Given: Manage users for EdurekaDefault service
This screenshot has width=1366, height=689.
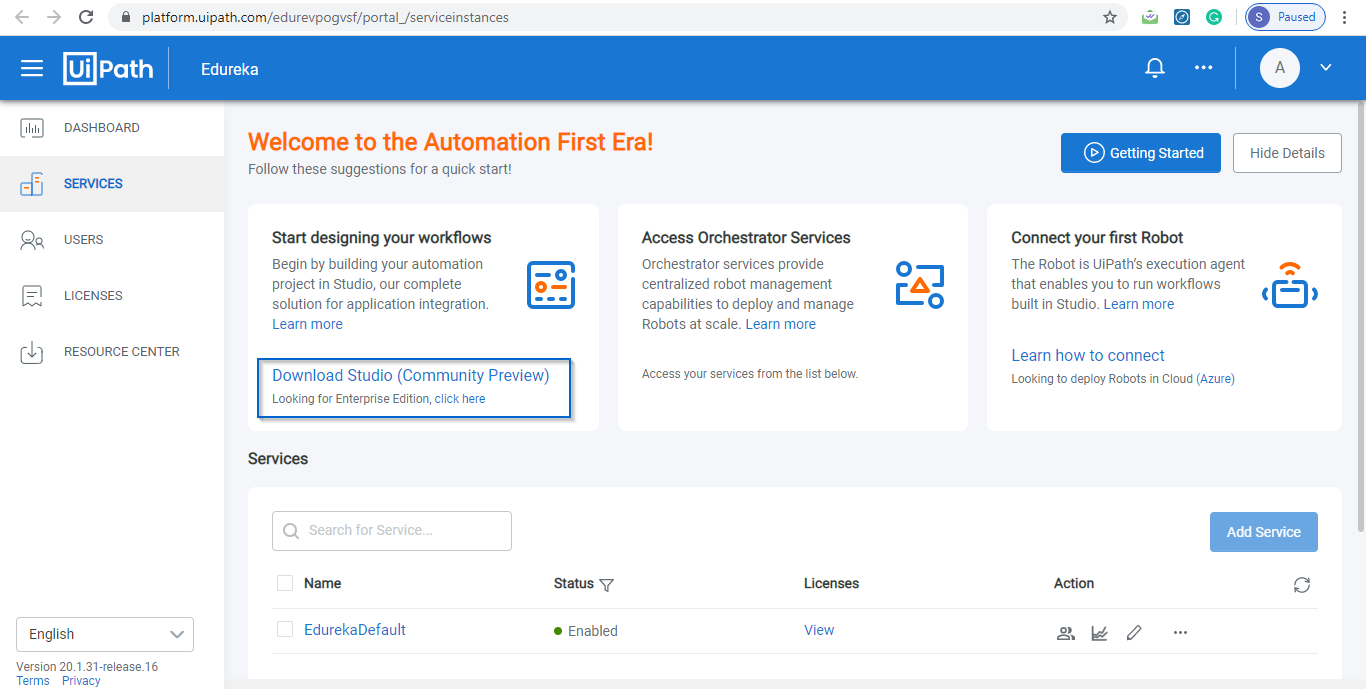Looking at the screenshot, I should 1066,633.
